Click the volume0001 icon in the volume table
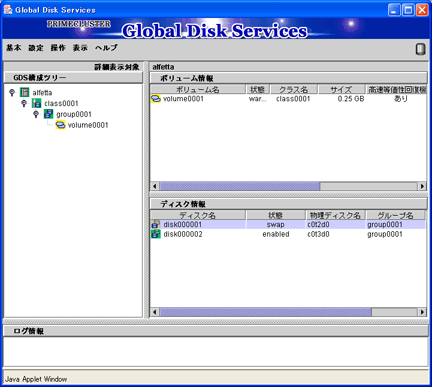Image resolution: width=432 pixels, height=387 pixels. click(156, 99)
